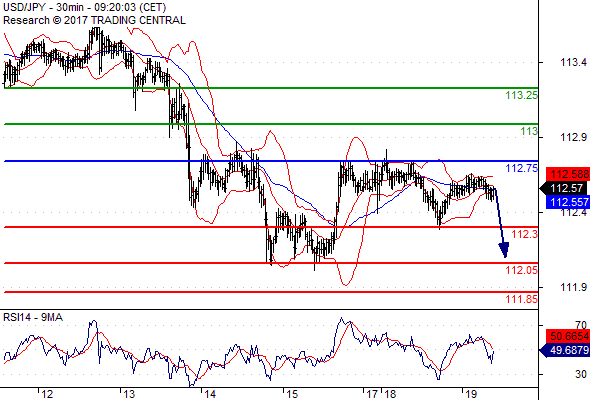Click date marker 14 on time axis
590x400 pixels.
(210, 394)
